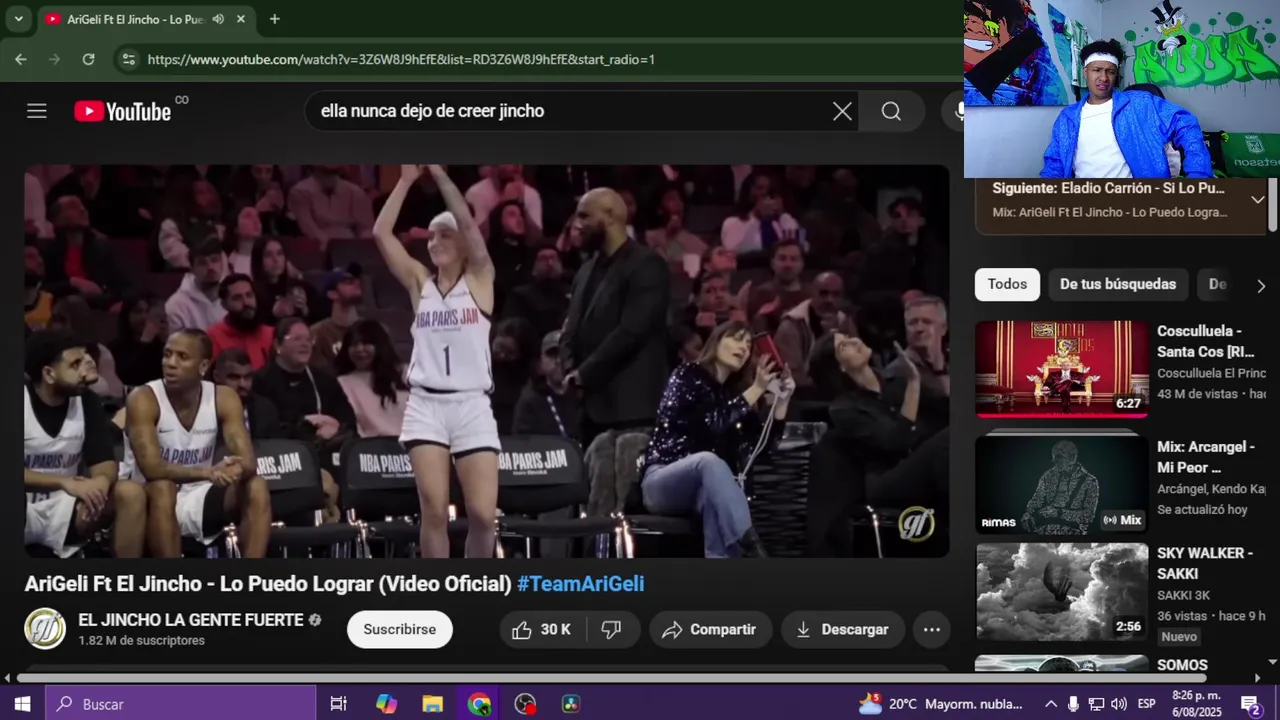Open more actions three-dot menu
The image size is (1280, 720).
pos(931,629)
